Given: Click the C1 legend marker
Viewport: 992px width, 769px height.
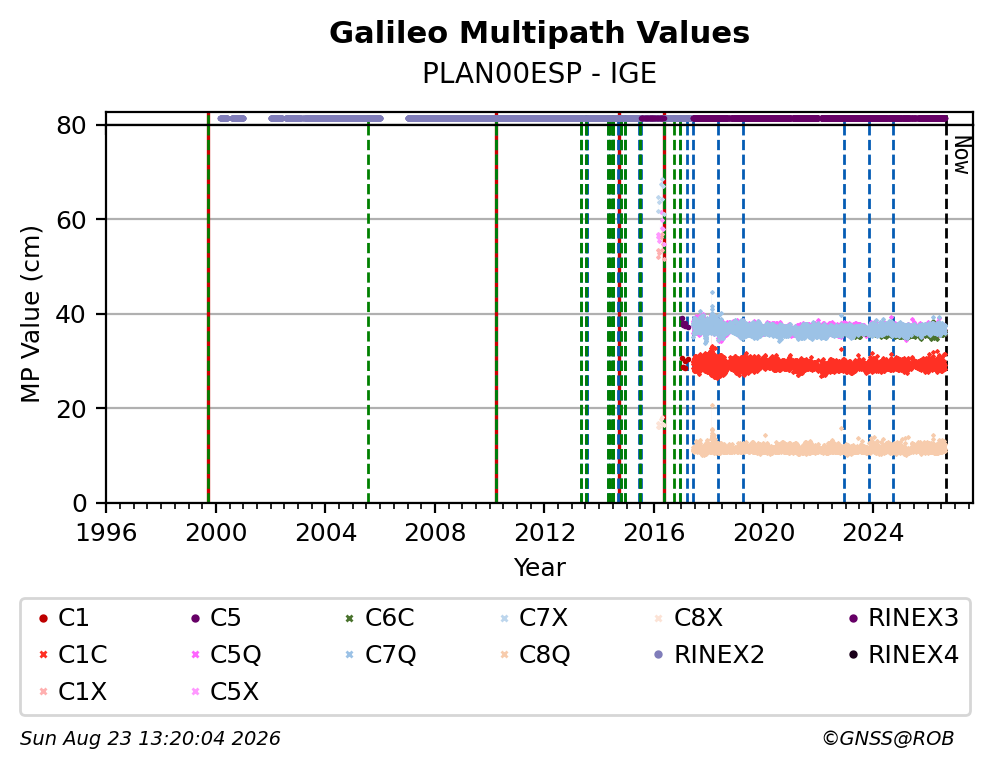Looking at the screenshot, I should tap(43, 618).
